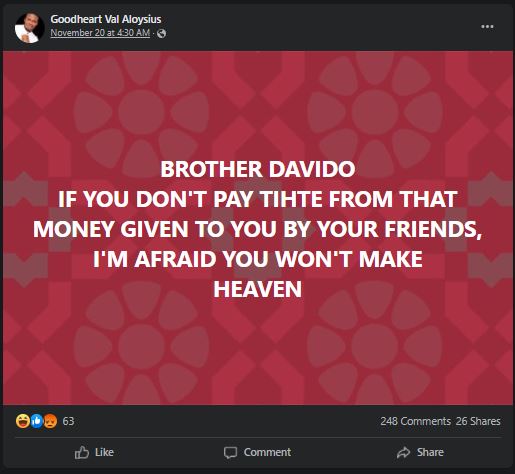View the 63 reactions count list
This screenshot has width=515, height=474.
pos(68,421)
